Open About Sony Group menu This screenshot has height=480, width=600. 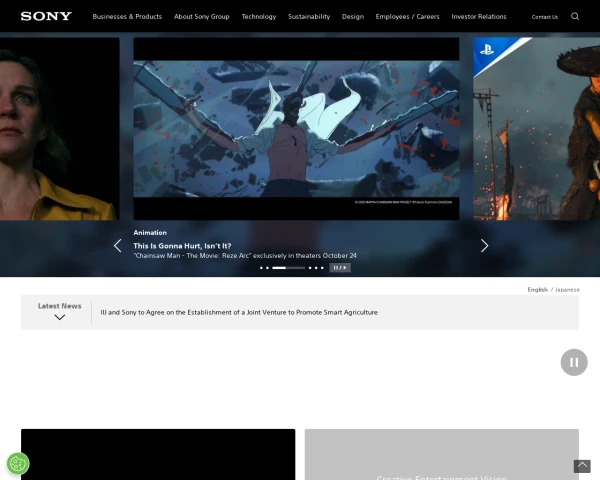tap(202, 16)
